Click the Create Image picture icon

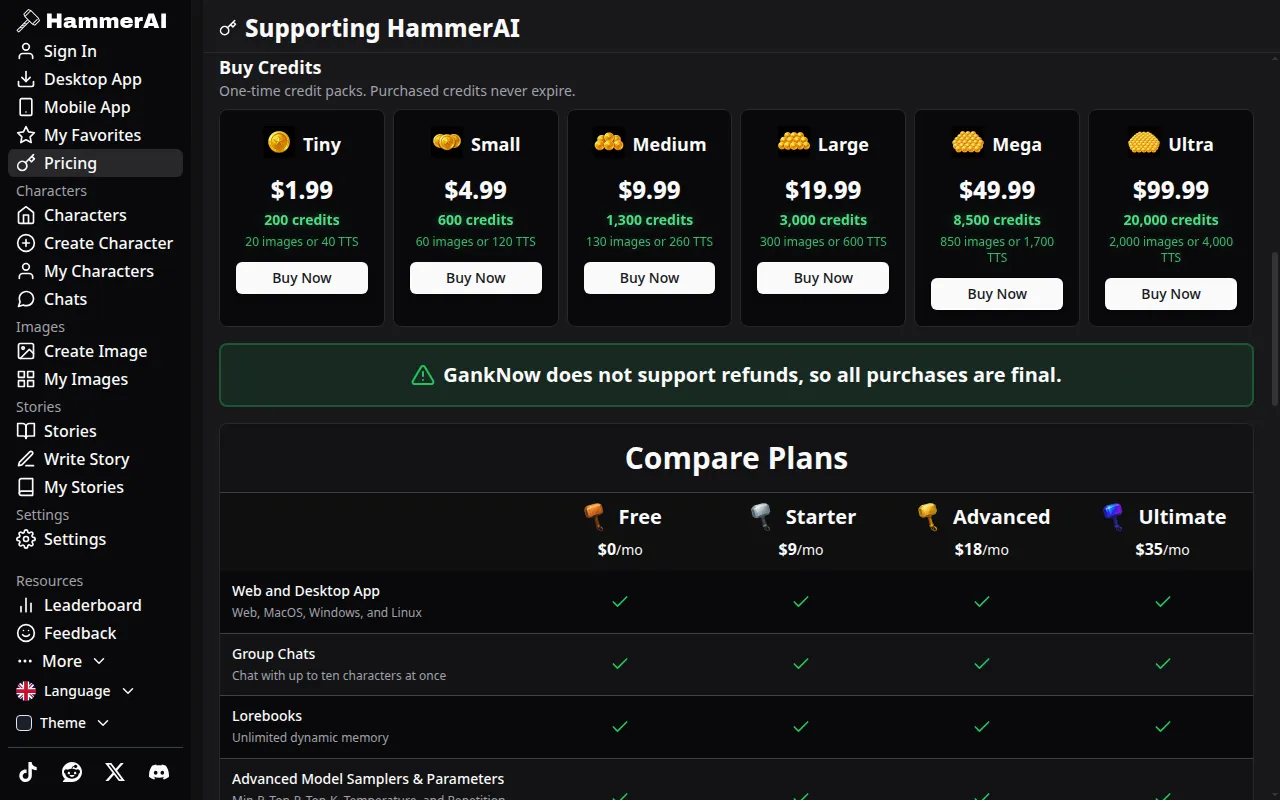26,351
